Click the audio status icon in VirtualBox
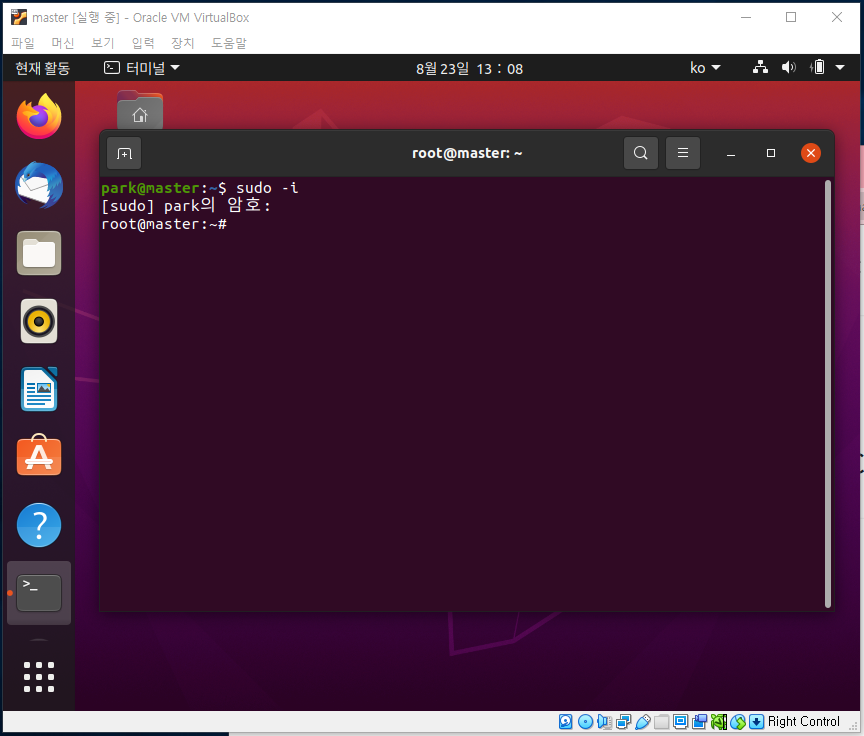The width and height of the screenshot is (864, 736). click(604, 722)
